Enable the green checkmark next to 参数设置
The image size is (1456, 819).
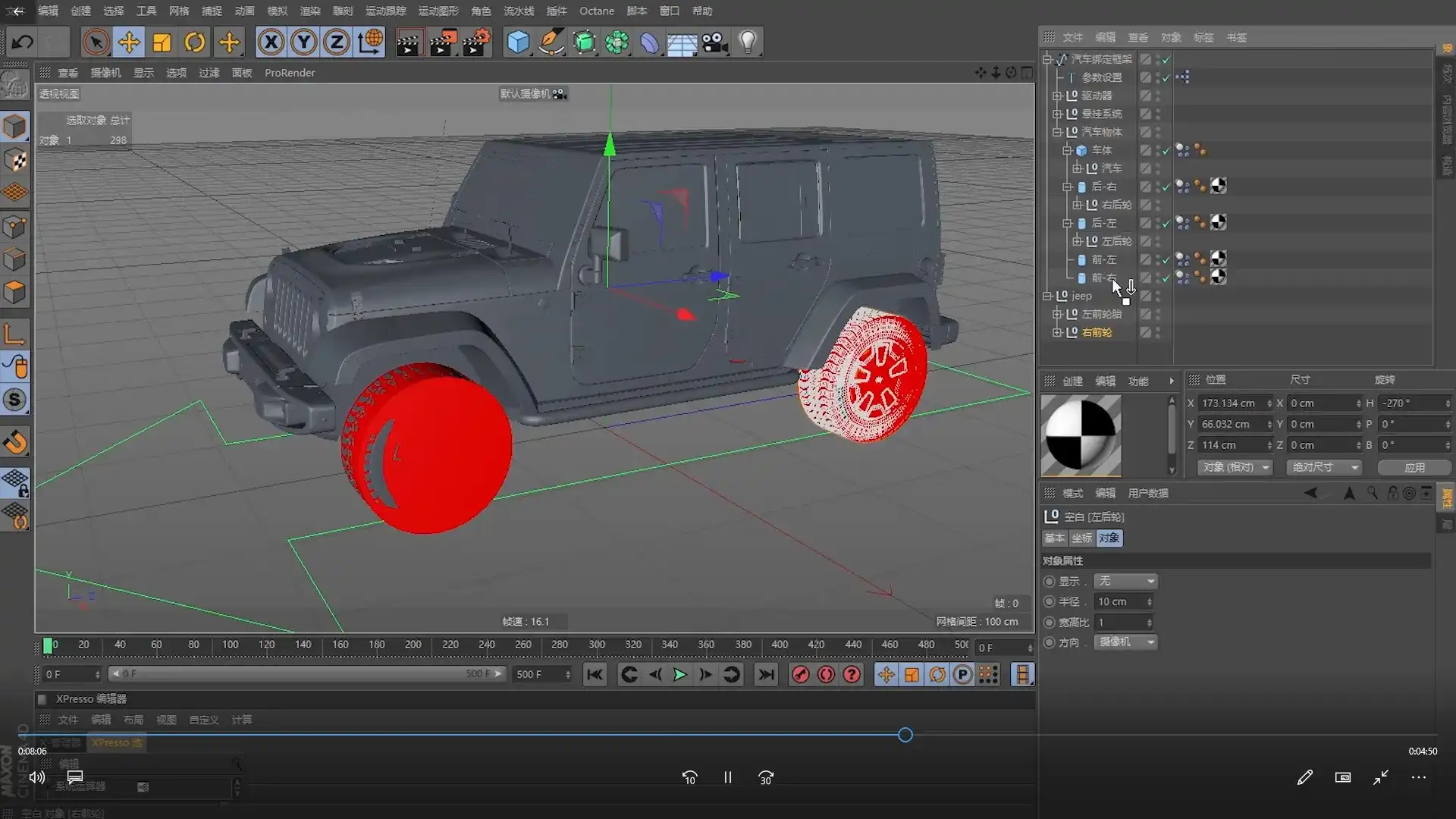point(1166,77)
